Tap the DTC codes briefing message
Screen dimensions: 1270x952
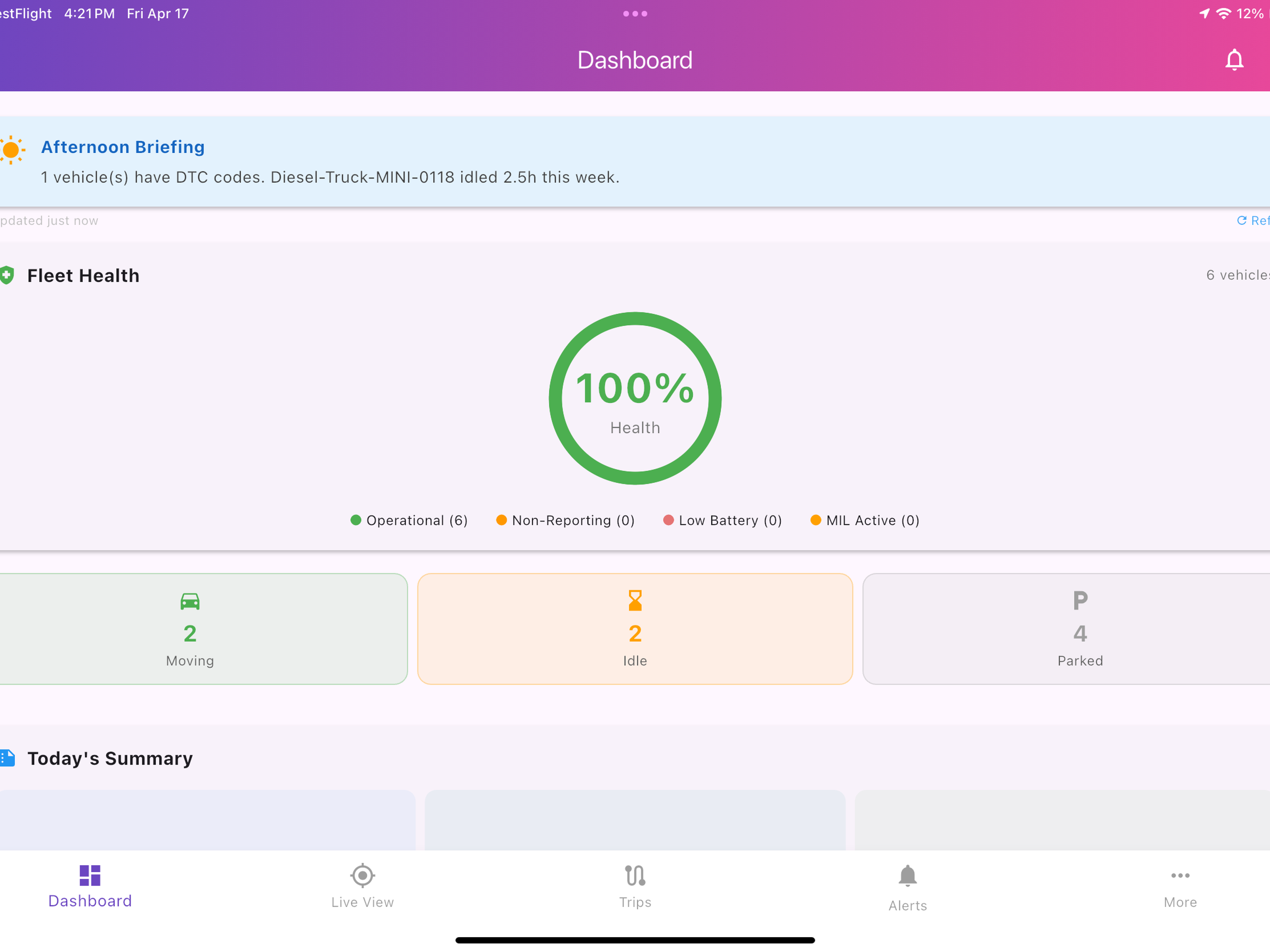(330, 178)
